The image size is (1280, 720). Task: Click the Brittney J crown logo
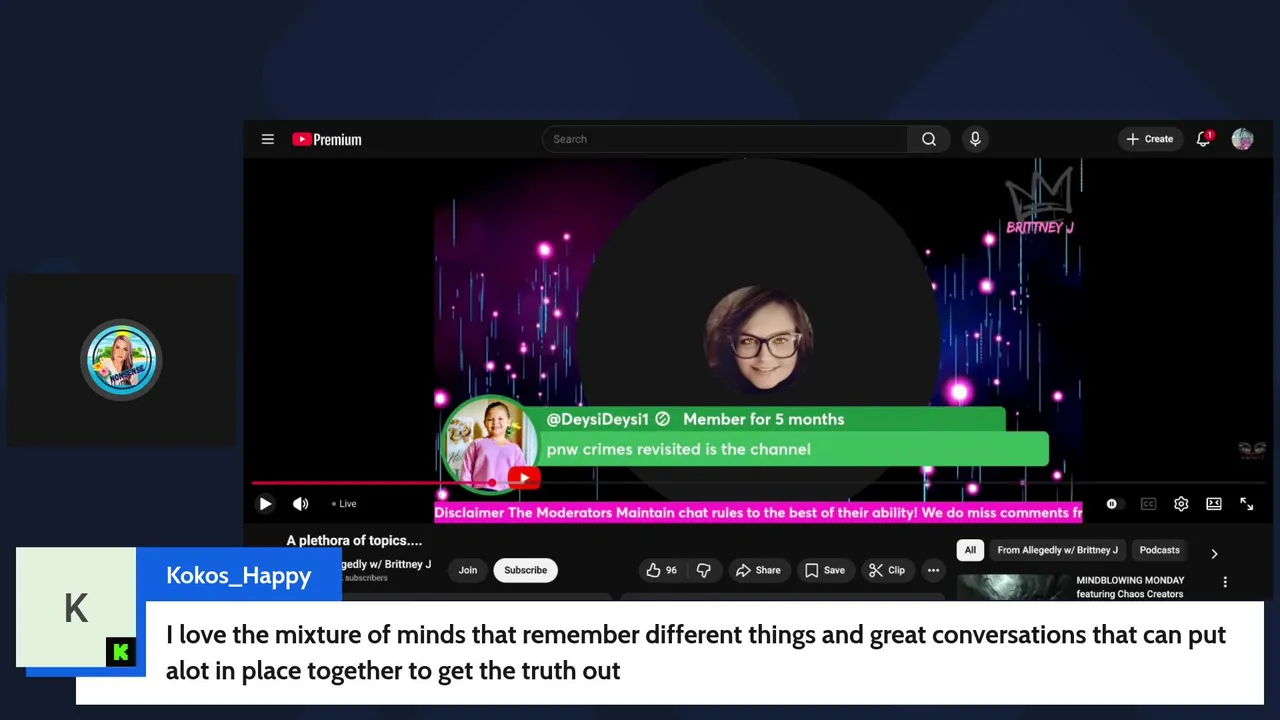click(x=1040, y=203)
